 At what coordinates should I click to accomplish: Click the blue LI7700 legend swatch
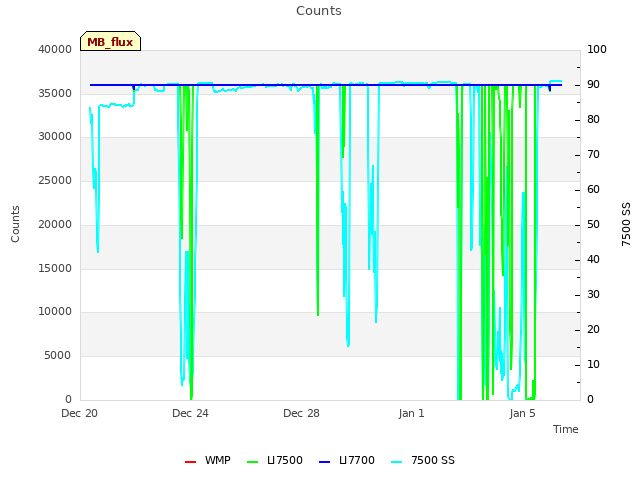point(324,462)
